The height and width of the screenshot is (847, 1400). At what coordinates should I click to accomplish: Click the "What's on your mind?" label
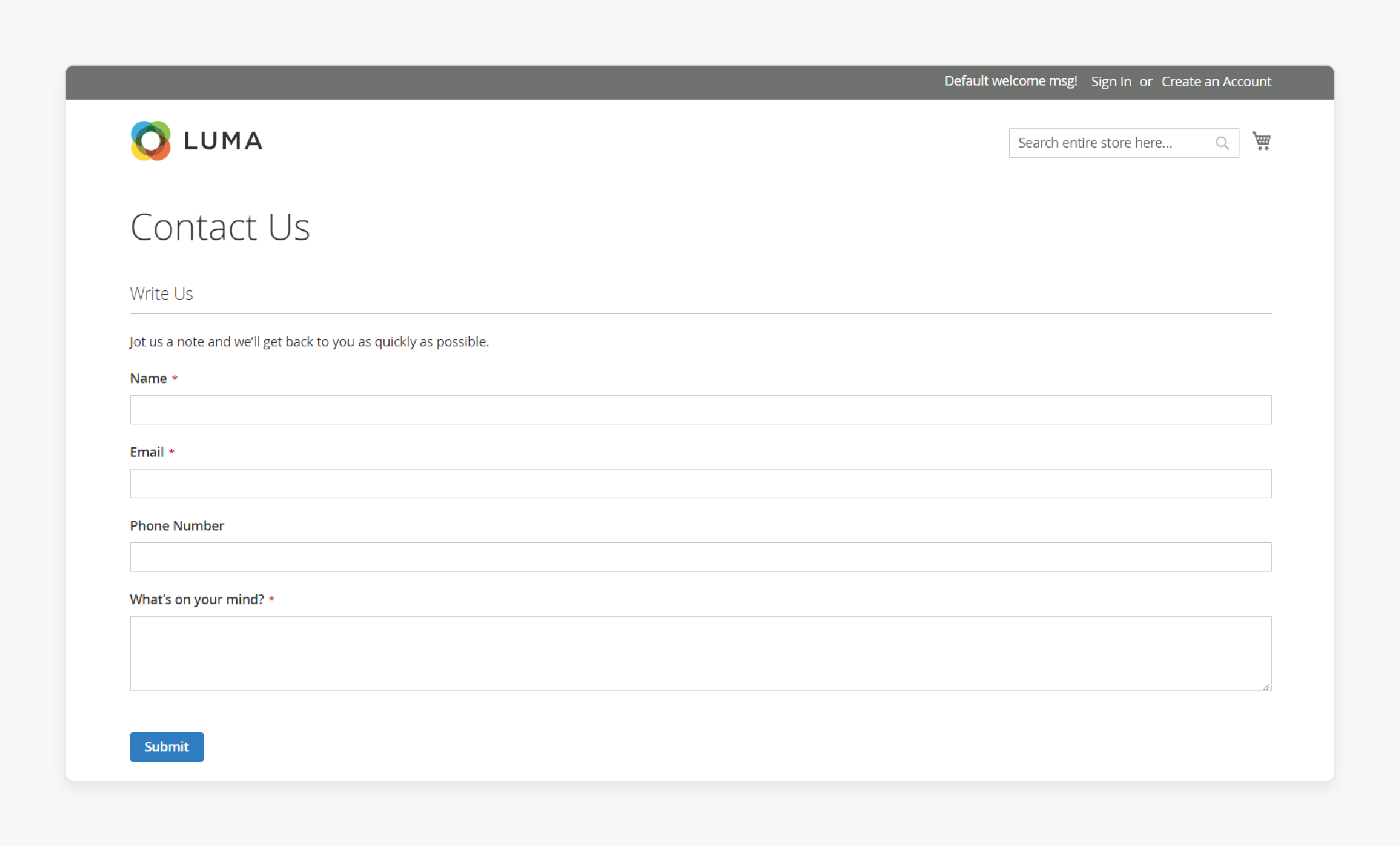[197, 600]
